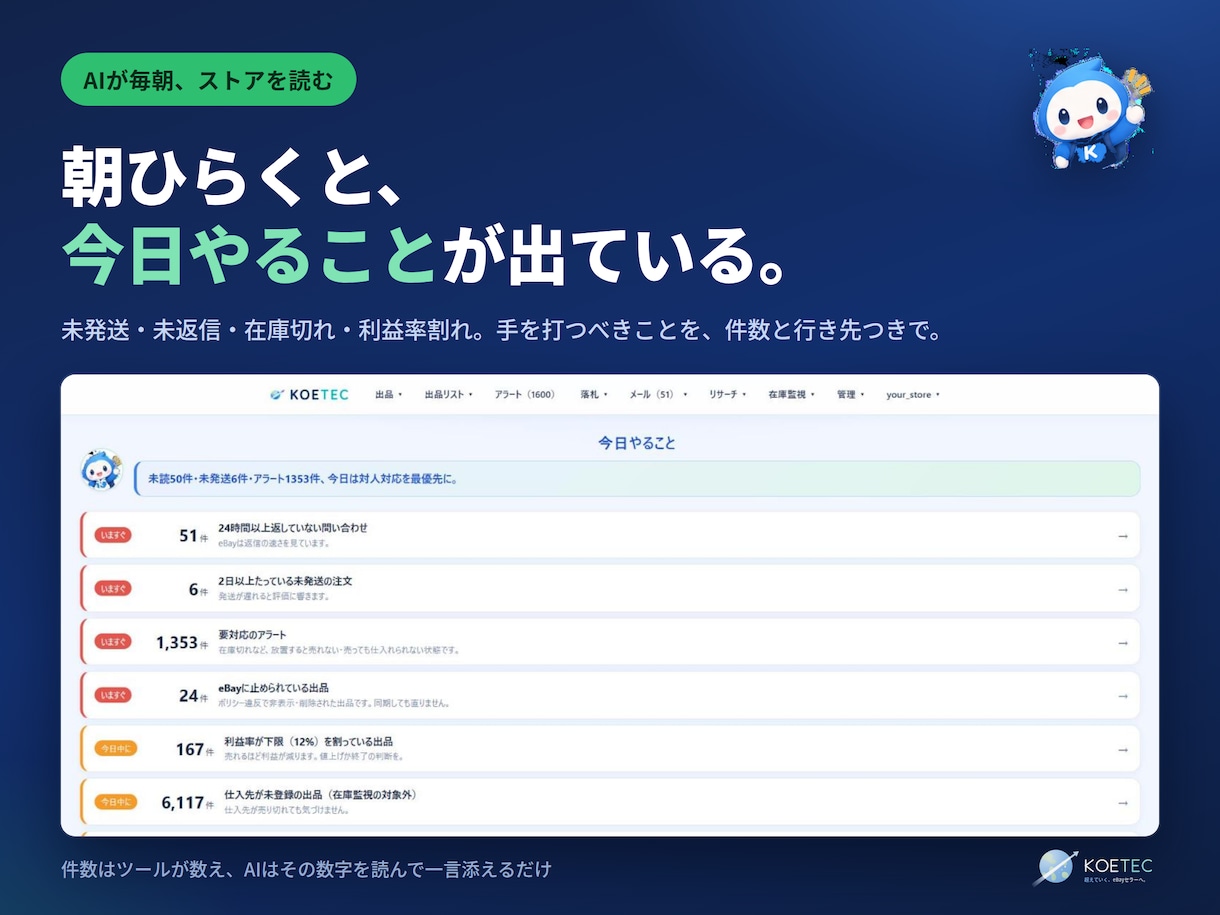Open the arrow on the 利益率が下限 row
Image resolution: width=1220 pixels, height=915 pixels.
coord(1122,750)
